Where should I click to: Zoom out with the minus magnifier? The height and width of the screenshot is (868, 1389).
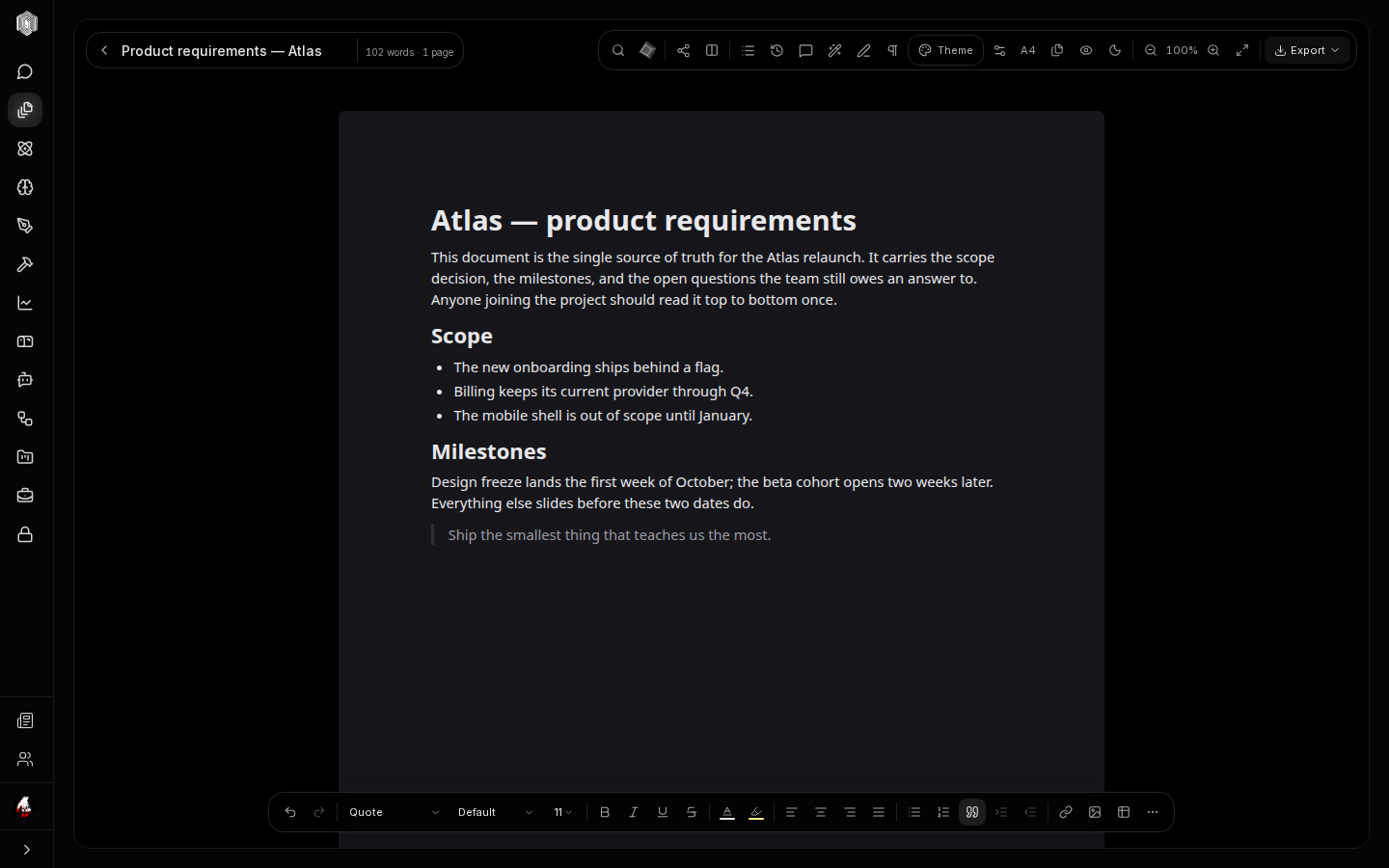click(1151, 50)
